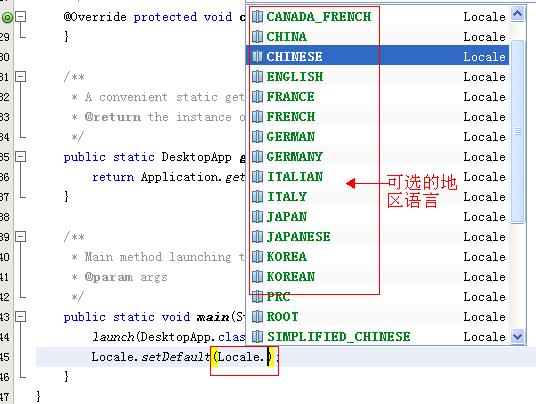Select the PRC locale suggestion
This screenshot has height=404, width=536.
[x=377, y=297]
